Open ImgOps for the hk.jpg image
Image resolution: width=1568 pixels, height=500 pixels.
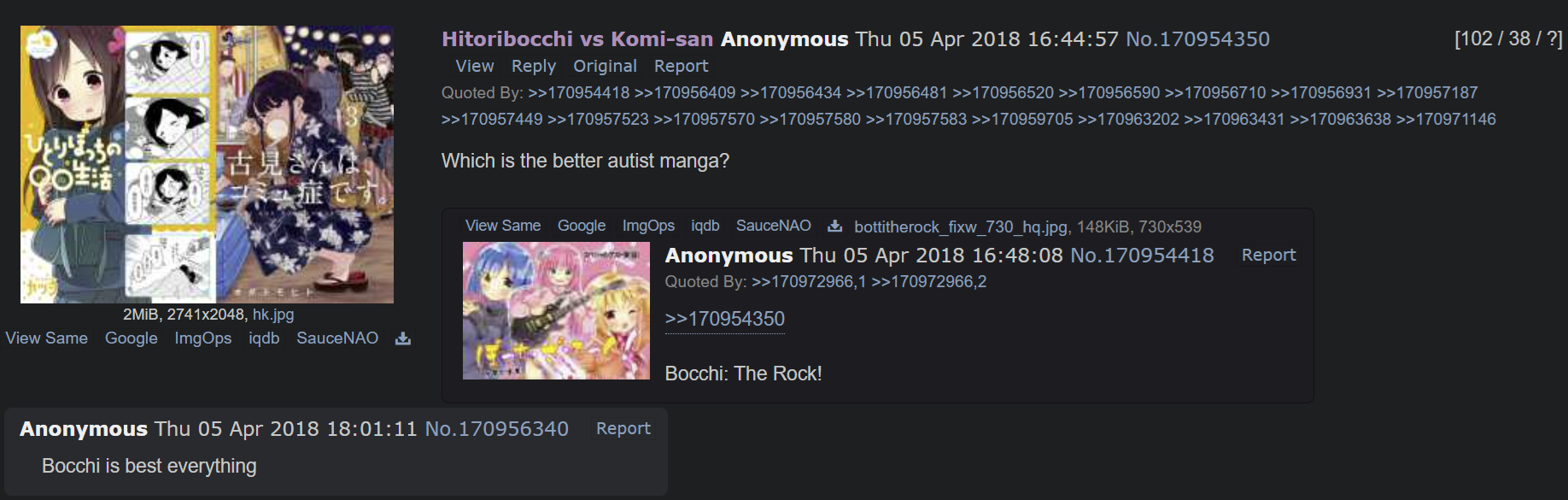[203, 338]
